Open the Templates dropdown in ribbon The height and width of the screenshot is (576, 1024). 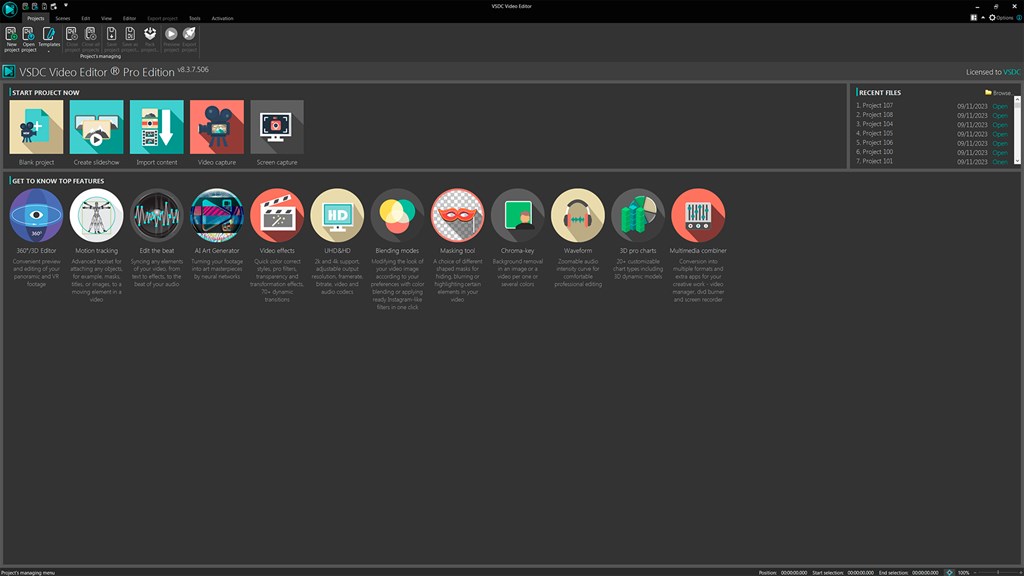pos(49,39)
